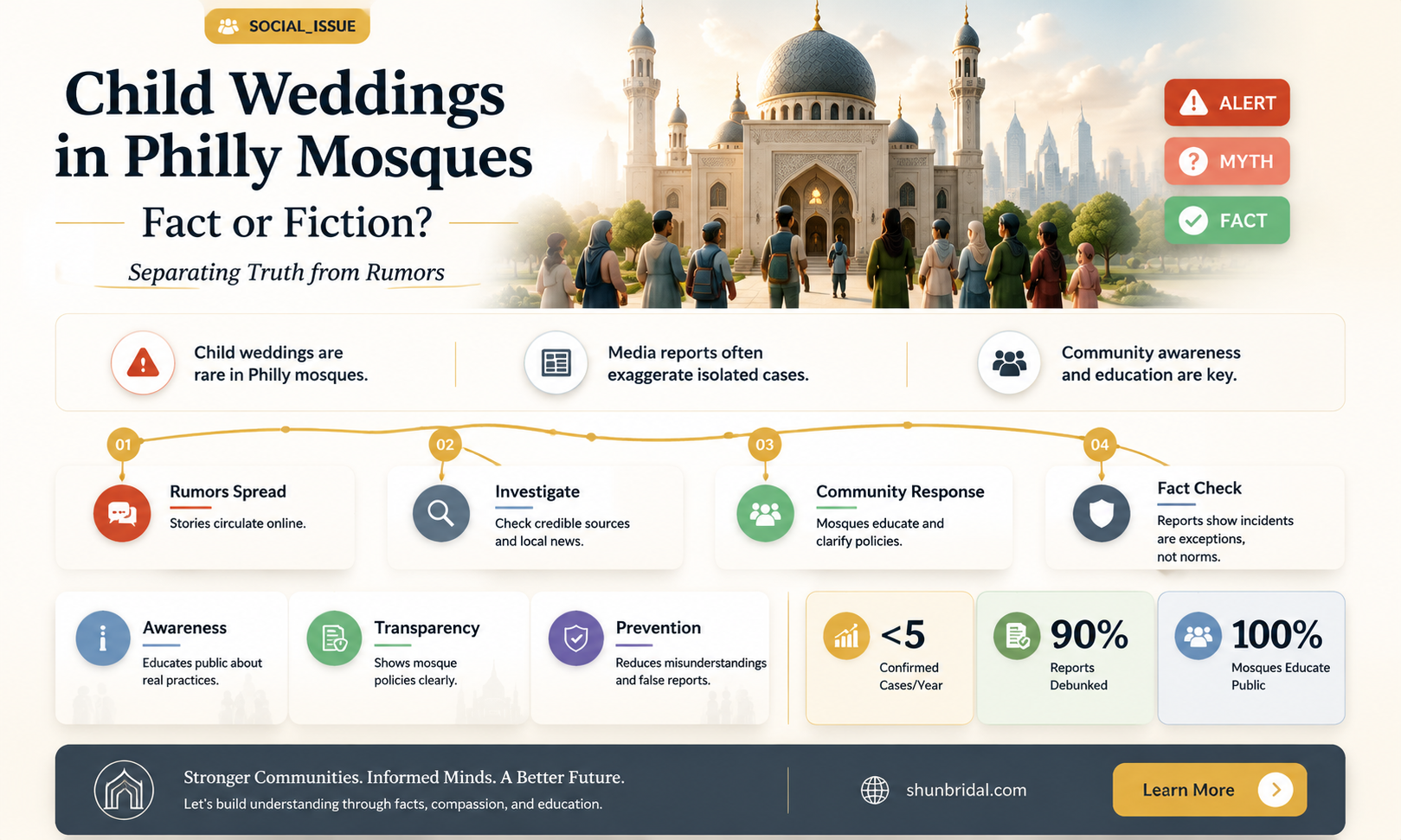Click the mosque illustration image

click(818, 154)
